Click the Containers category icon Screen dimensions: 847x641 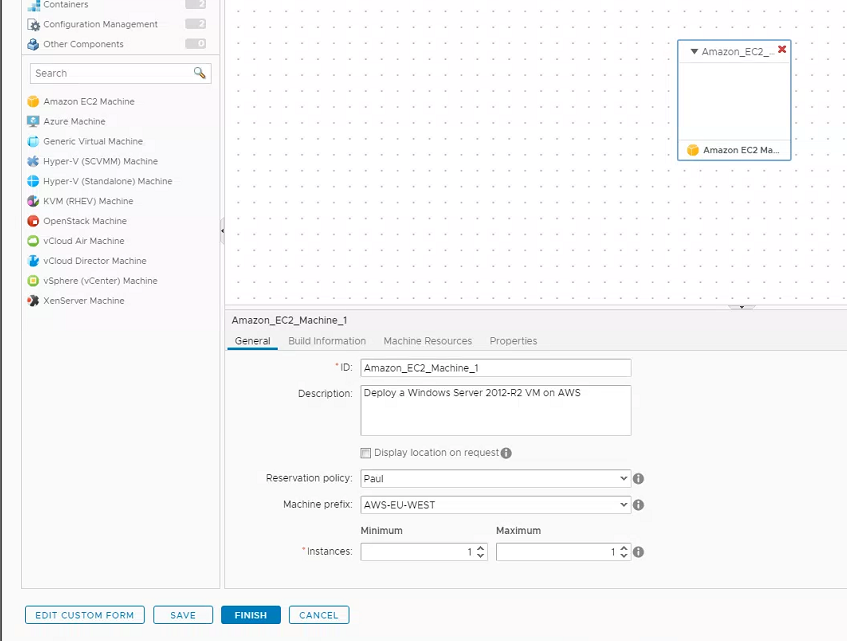33,5
